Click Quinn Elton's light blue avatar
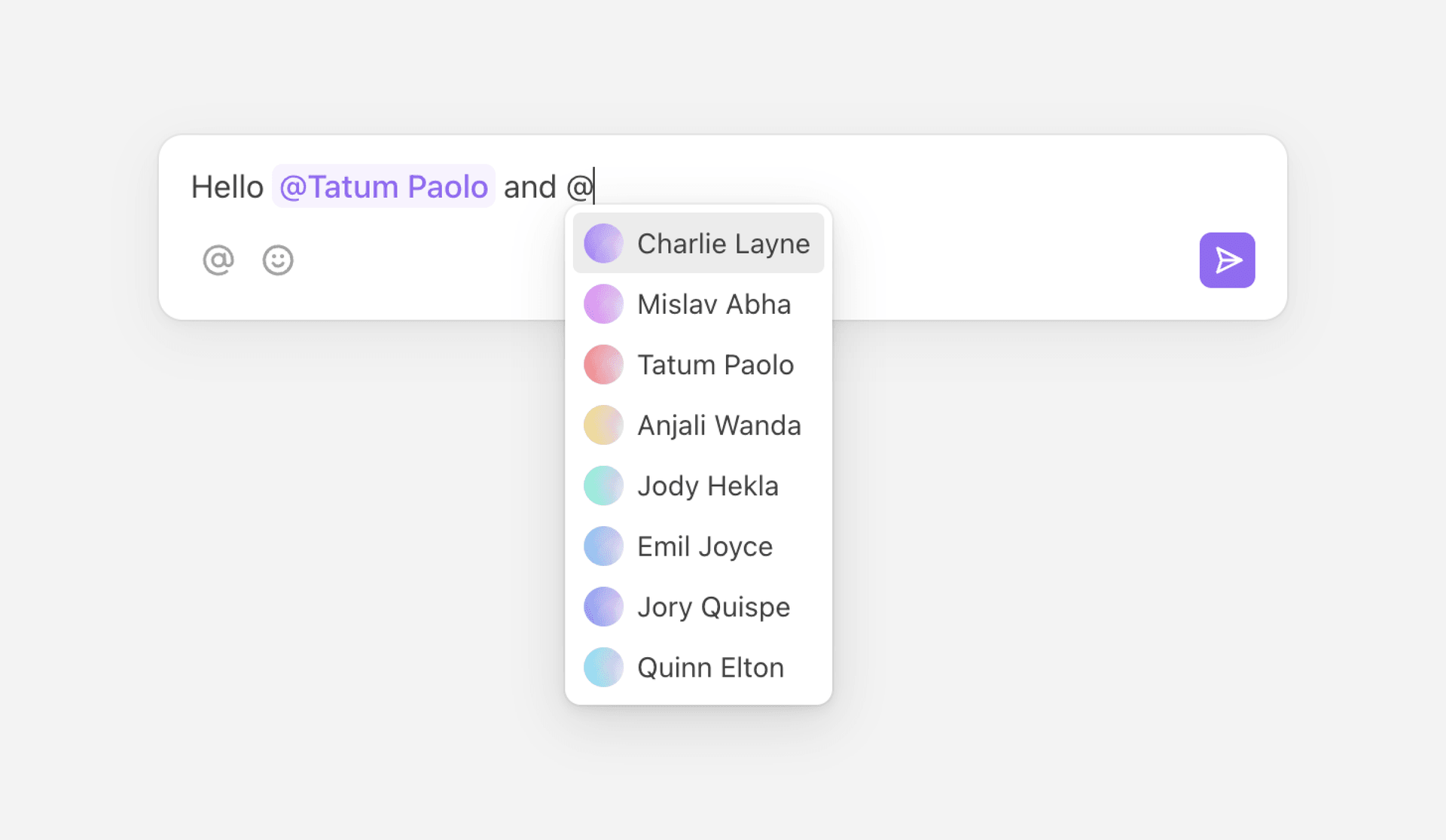1446x840 pixels. point(603,668)
